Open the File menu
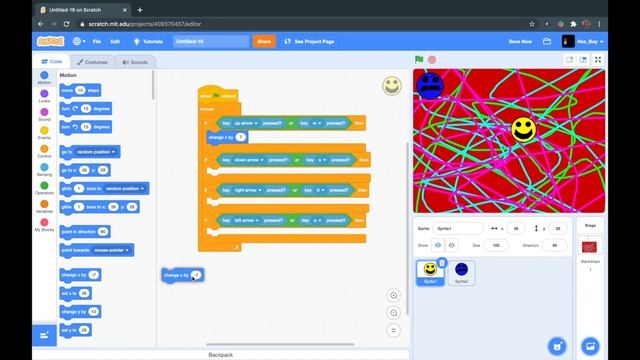The width and height of the screenshot is (640, 360). coord(97,41)
